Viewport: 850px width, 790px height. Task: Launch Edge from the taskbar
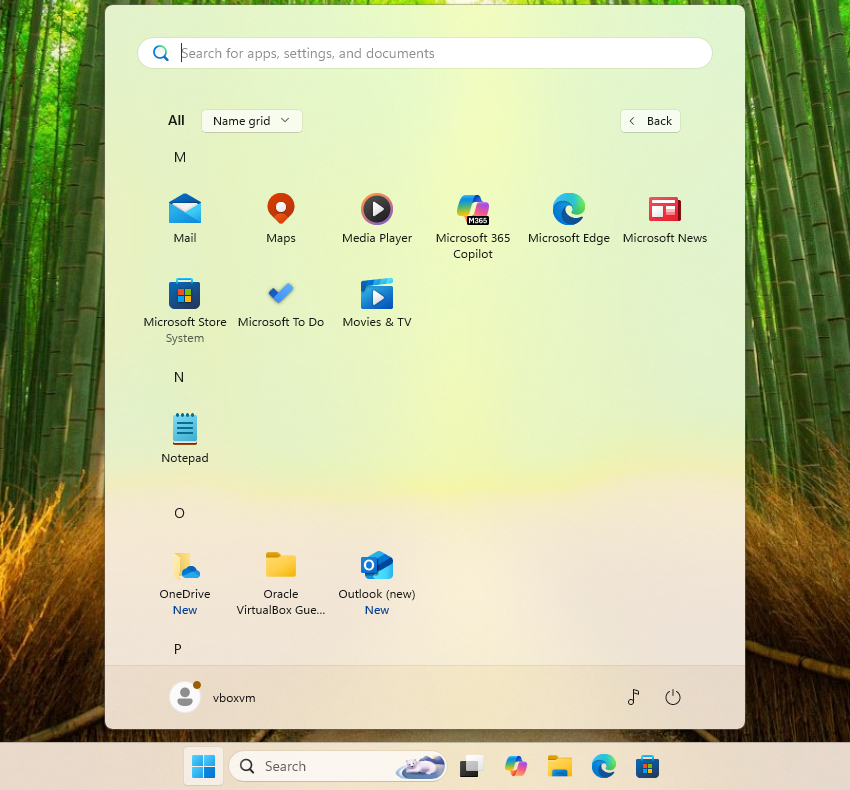coord(603,766)
